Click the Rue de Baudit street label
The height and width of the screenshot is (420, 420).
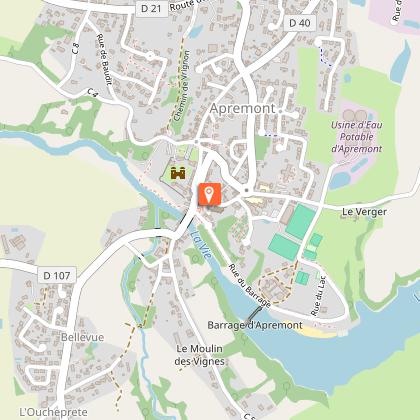[104, 59]
